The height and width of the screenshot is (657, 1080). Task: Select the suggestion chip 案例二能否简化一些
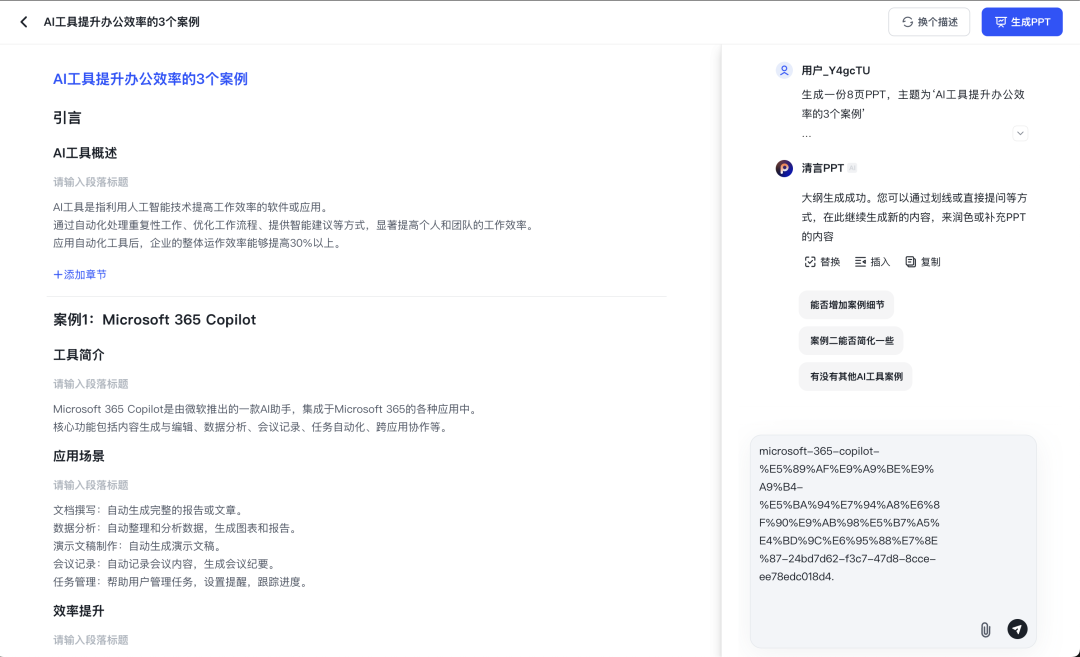850,340
